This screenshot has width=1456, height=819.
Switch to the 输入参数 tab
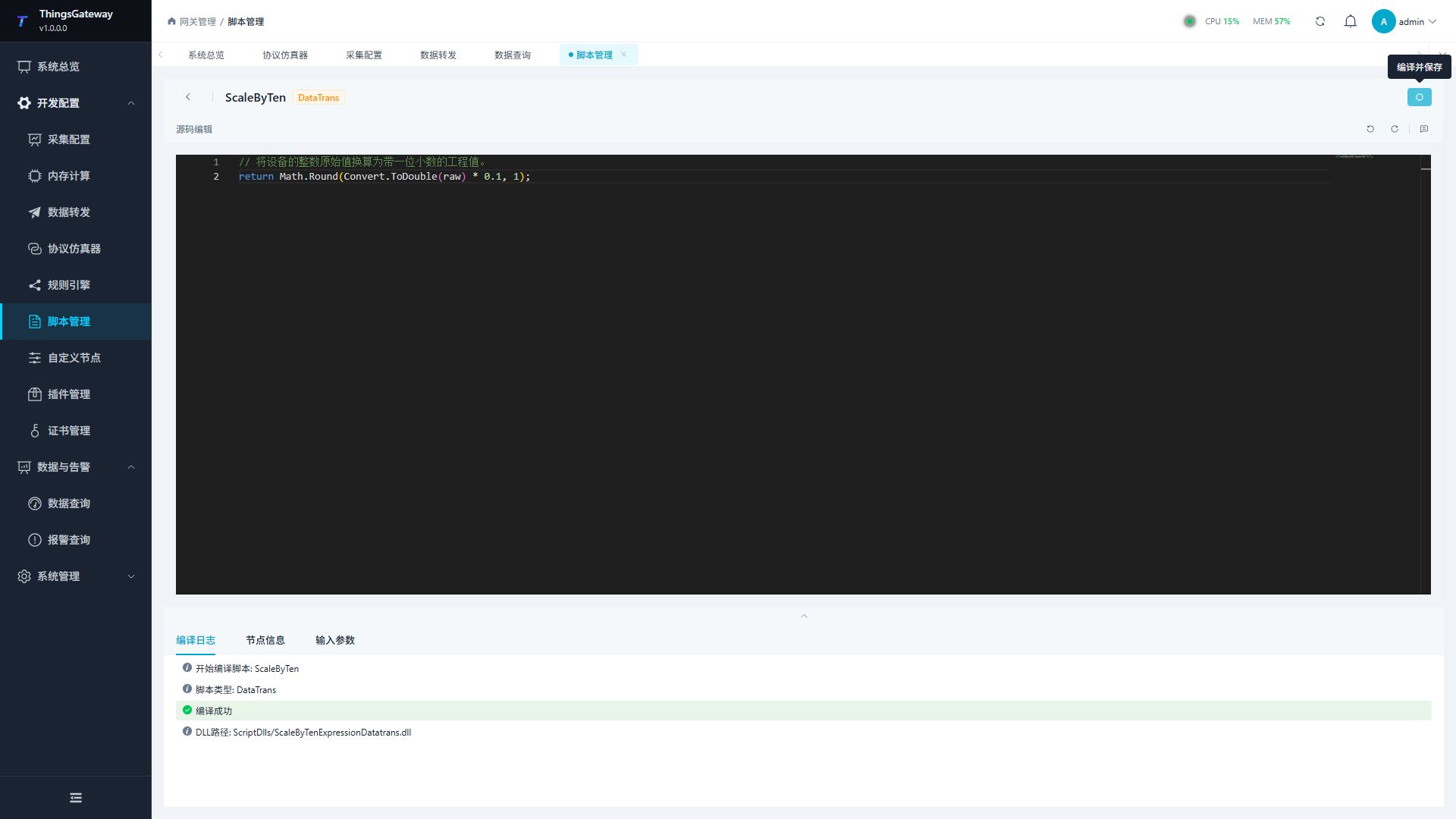coord(335,640)
